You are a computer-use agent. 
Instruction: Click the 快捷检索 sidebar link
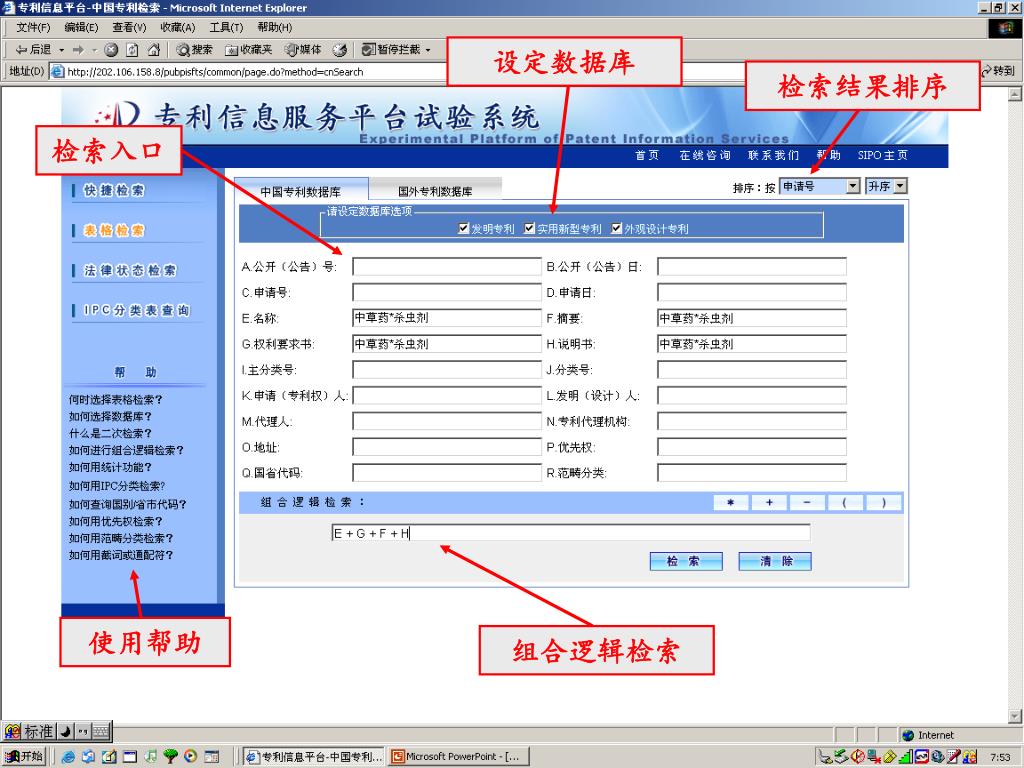click(114, 191)
